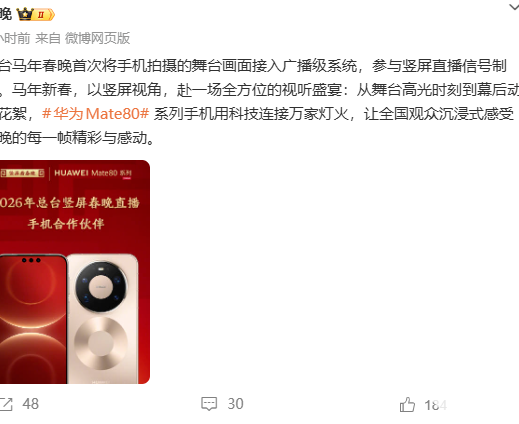Click the black circular camera module
Screen dimensions: 519x424
click(x=101, y=287)
